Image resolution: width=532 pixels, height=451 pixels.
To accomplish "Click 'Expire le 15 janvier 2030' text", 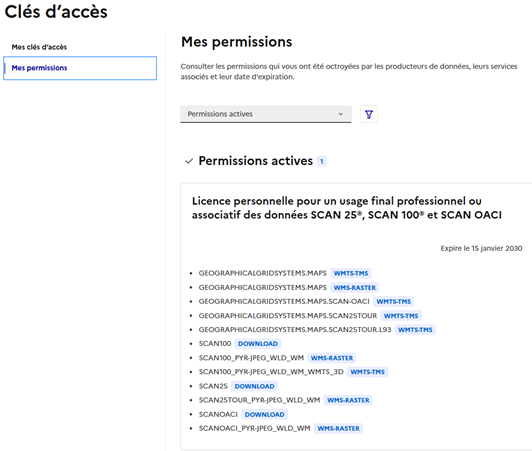I will pos(481,248).
